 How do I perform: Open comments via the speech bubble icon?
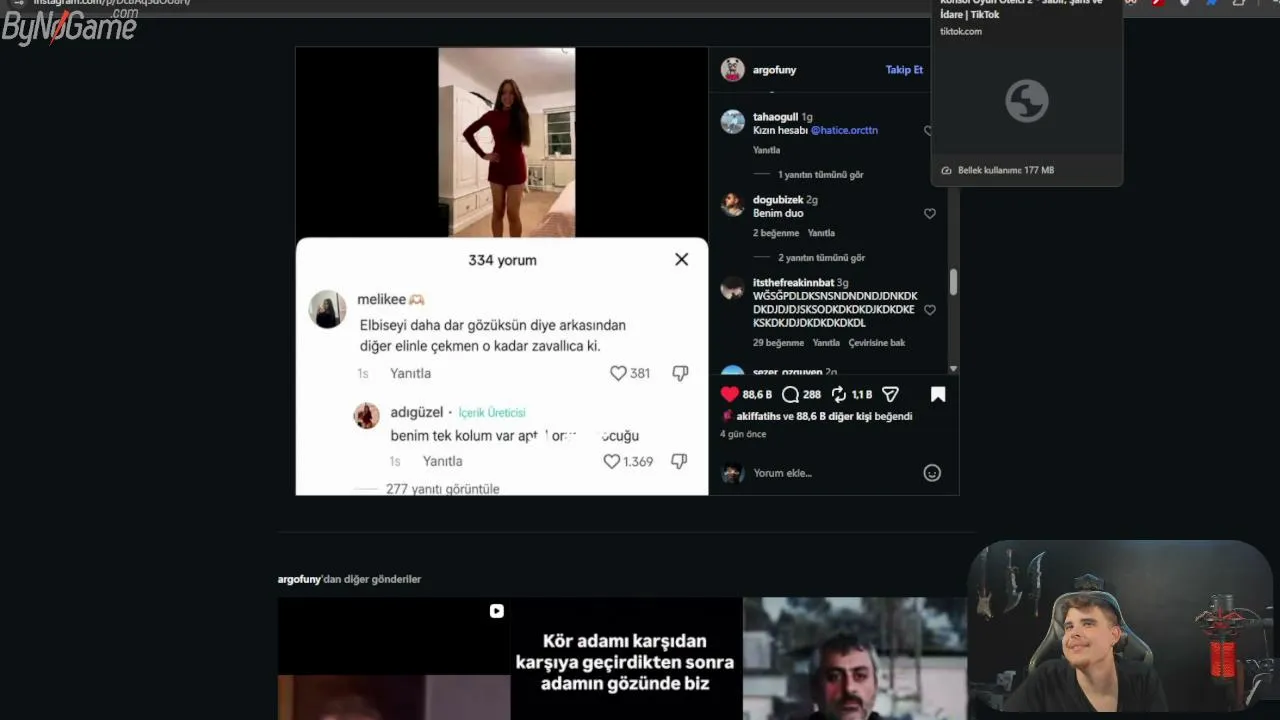click(790, 394)
